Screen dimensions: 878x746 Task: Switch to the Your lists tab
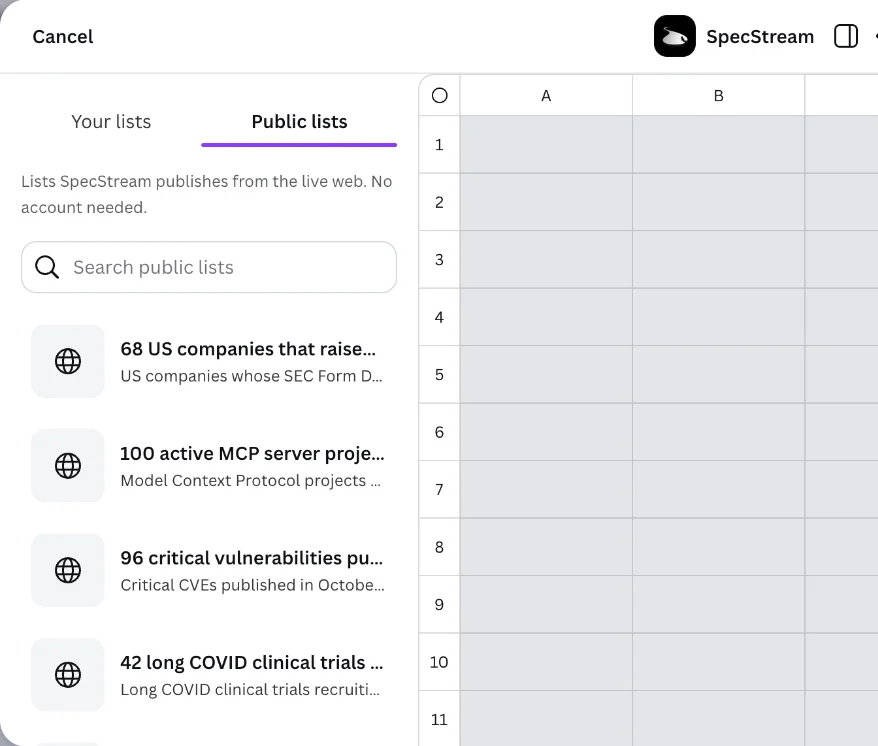coord(111,122)
